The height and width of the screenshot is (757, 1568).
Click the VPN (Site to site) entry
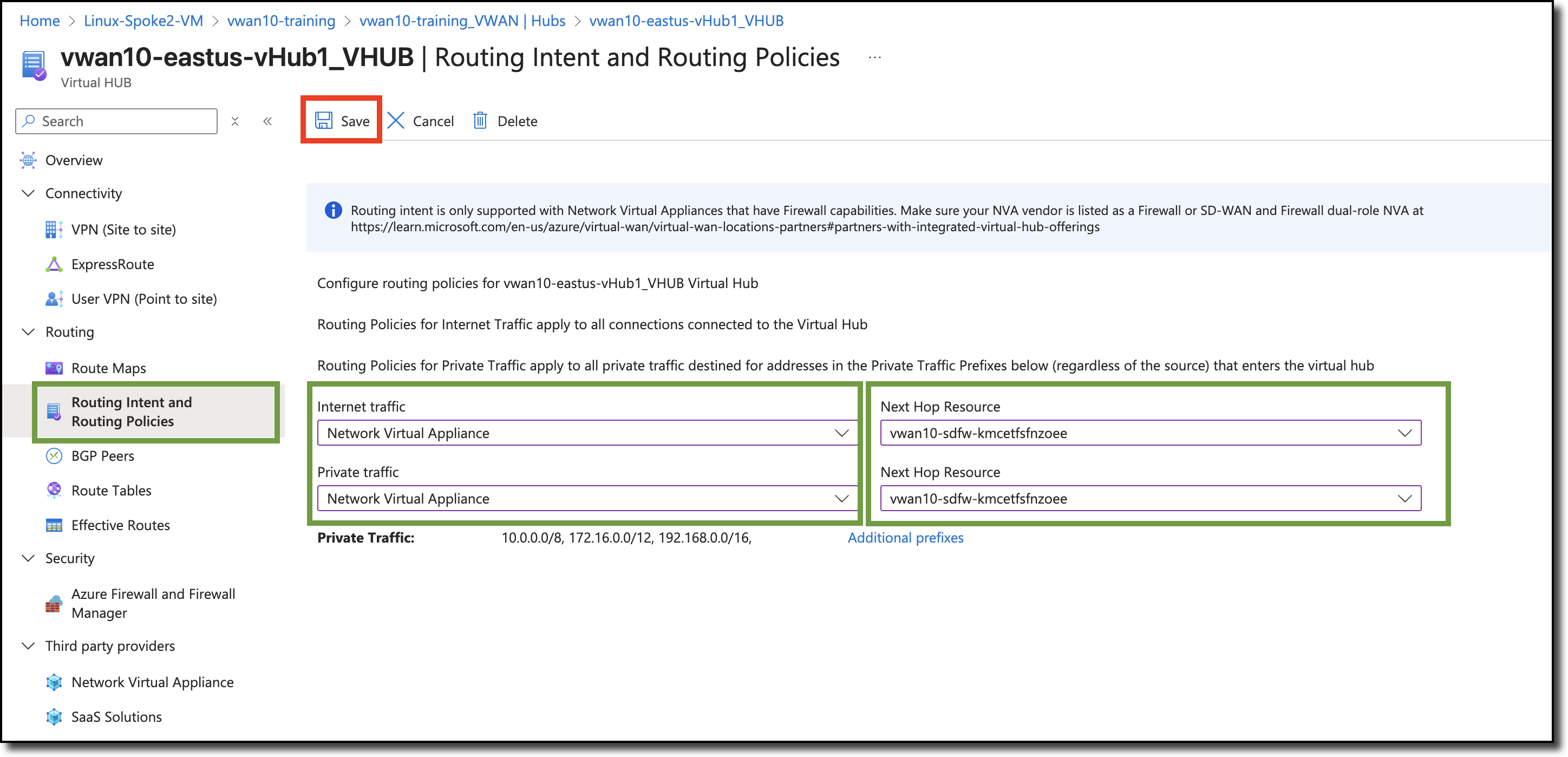tap(123, 230)
